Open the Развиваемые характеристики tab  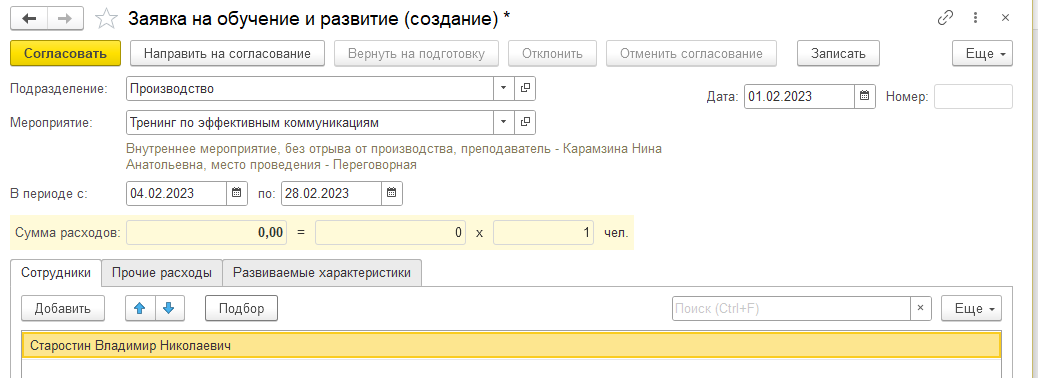coord(322,273)
